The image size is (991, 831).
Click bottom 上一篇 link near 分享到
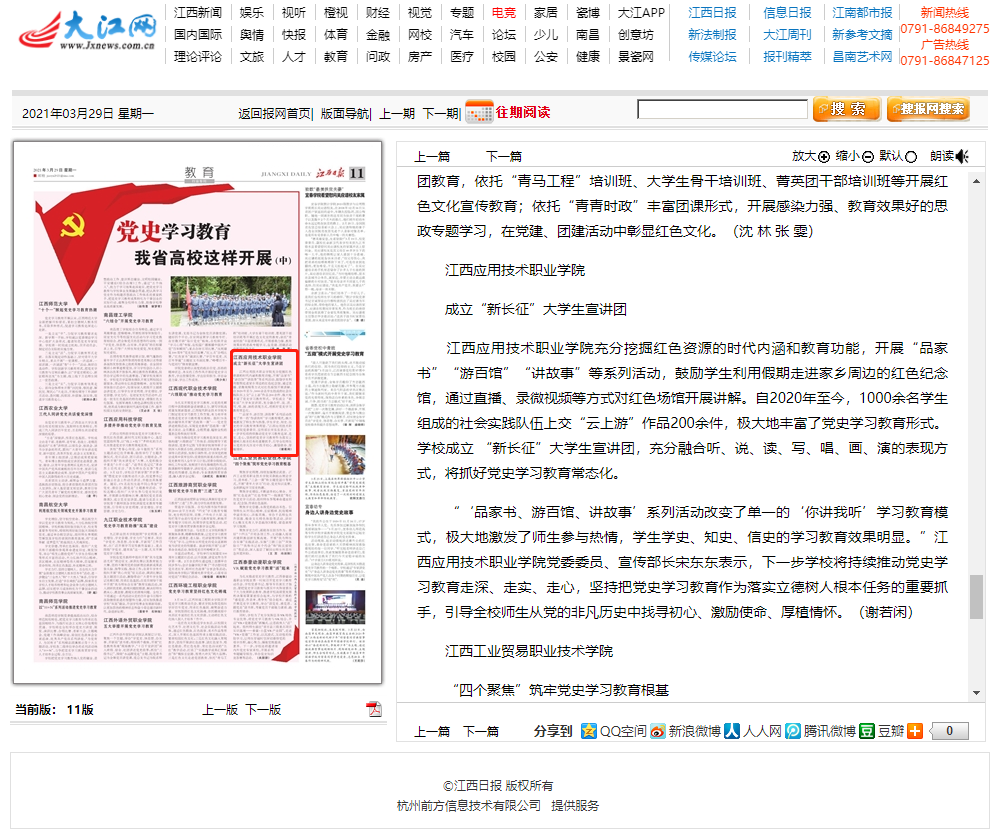pyautogui.click(x=432, y=732)
